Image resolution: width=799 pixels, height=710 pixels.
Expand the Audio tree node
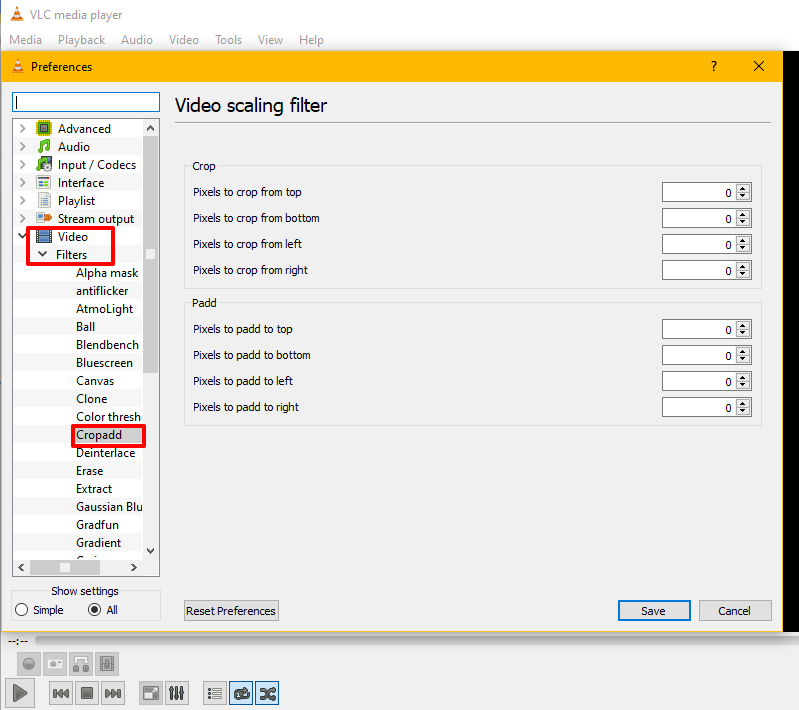click(22, 146)
